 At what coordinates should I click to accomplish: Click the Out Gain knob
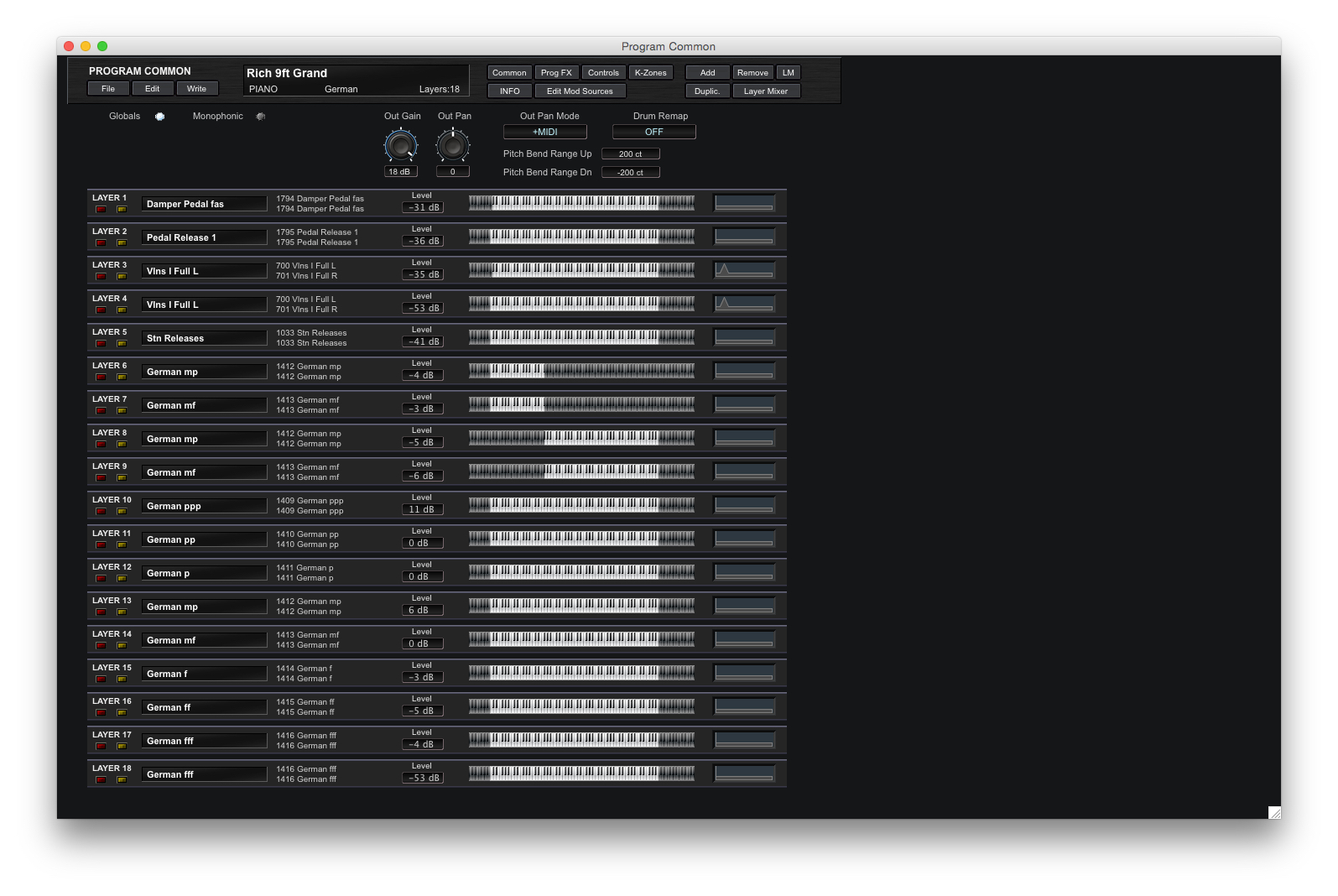pos(401,146)
